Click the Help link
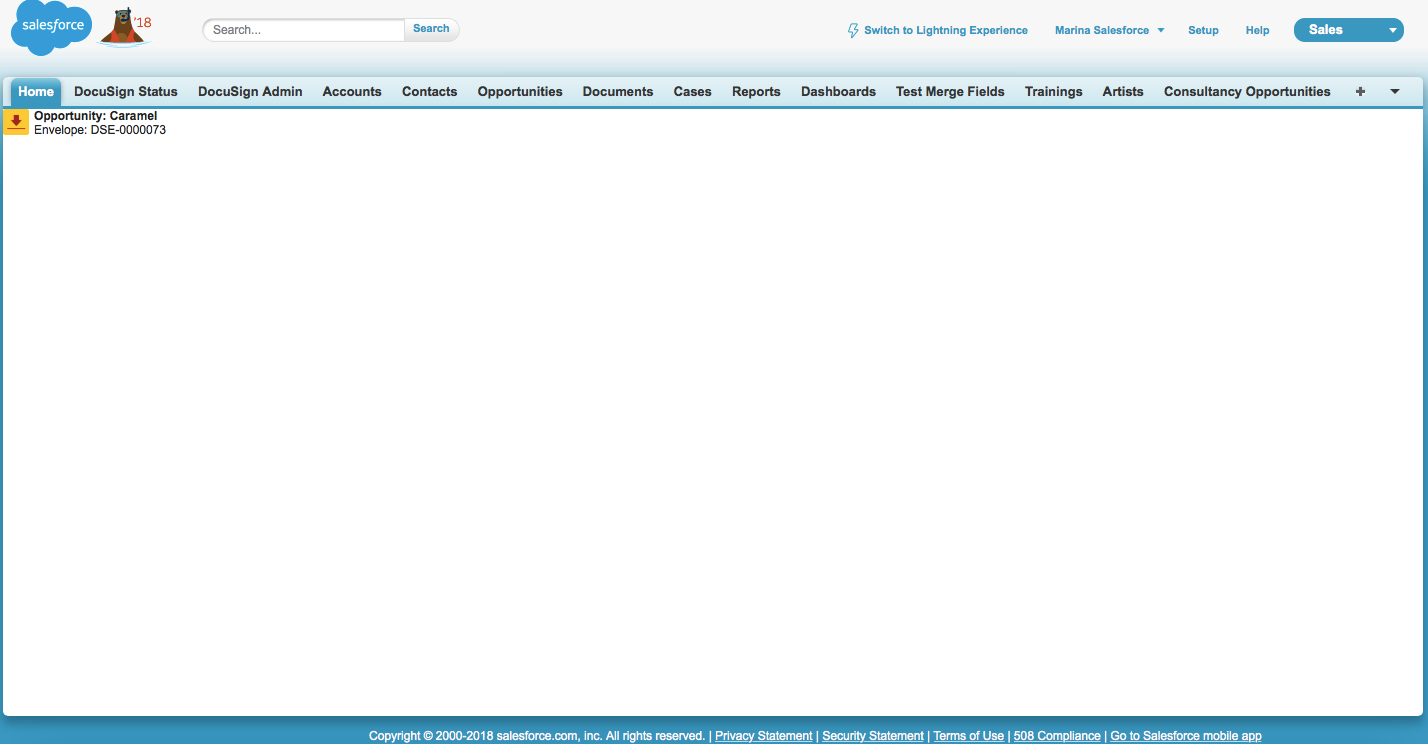Image resolution: width=1428 pixels, height=744 pixels. tap(1257, 30)
